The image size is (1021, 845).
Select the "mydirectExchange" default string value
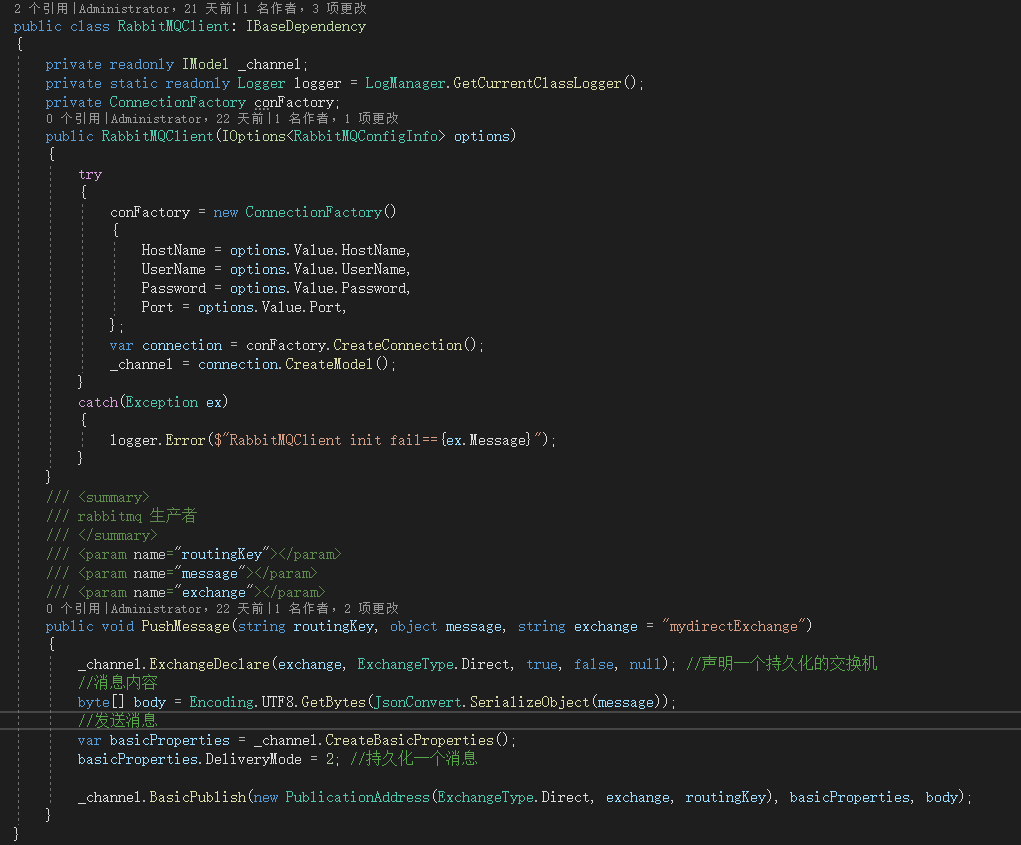(734, 626)
